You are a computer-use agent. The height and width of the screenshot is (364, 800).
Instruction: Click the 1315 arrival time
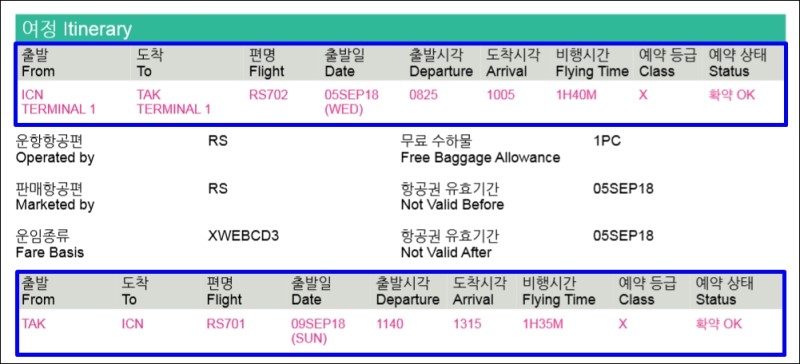point(467,324)
